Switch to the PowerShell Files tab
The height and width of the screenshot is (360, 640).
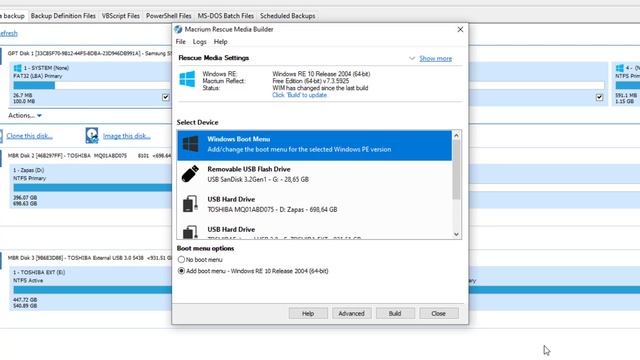pyautogui.click(x=169, y=16)
